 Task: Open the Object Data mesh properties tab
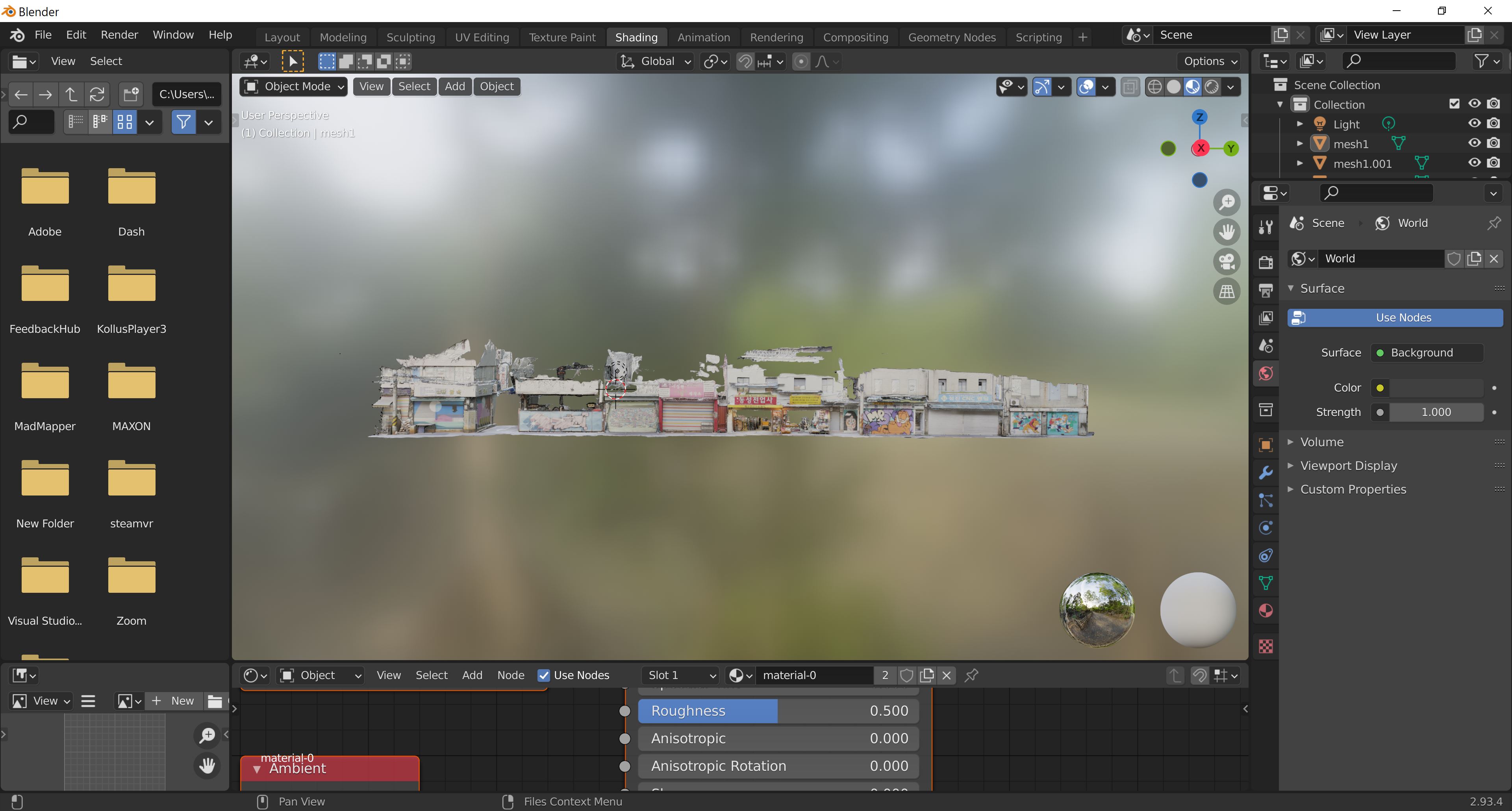(1266, 583)
